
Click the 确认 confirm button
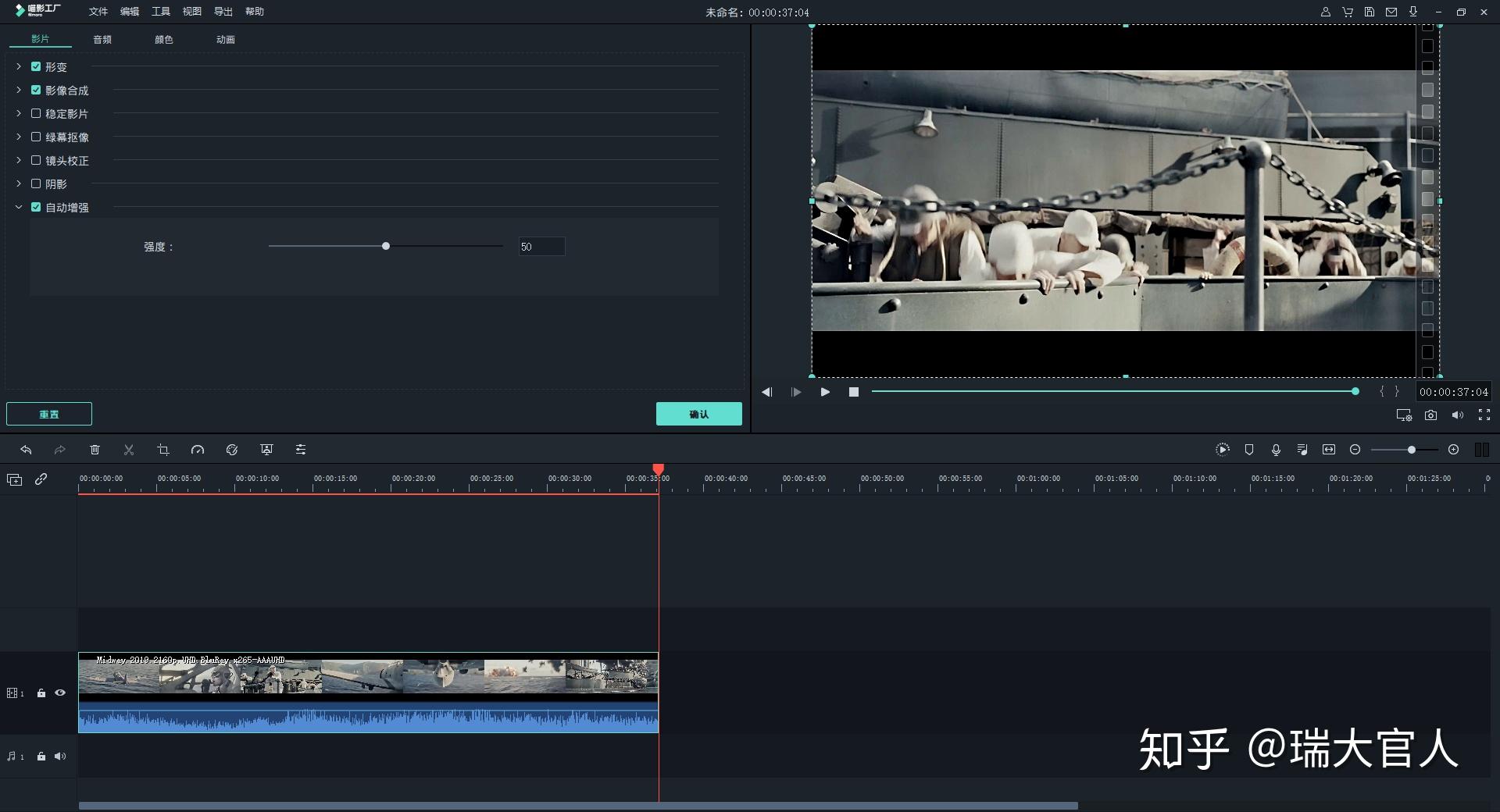[699, 414]
